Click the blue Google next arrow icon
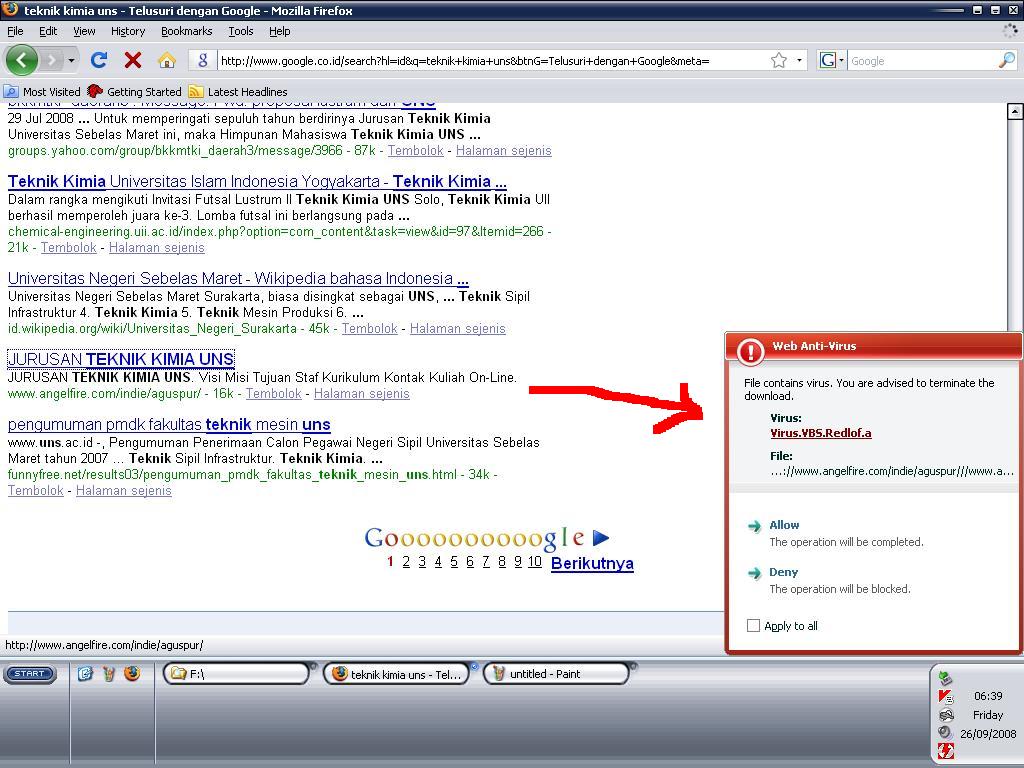The image size is (1024, 768). 601,537
